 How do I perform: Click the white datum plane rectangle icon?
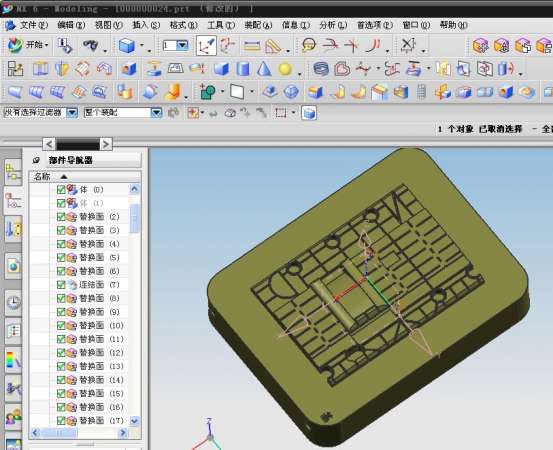[237, 92]
